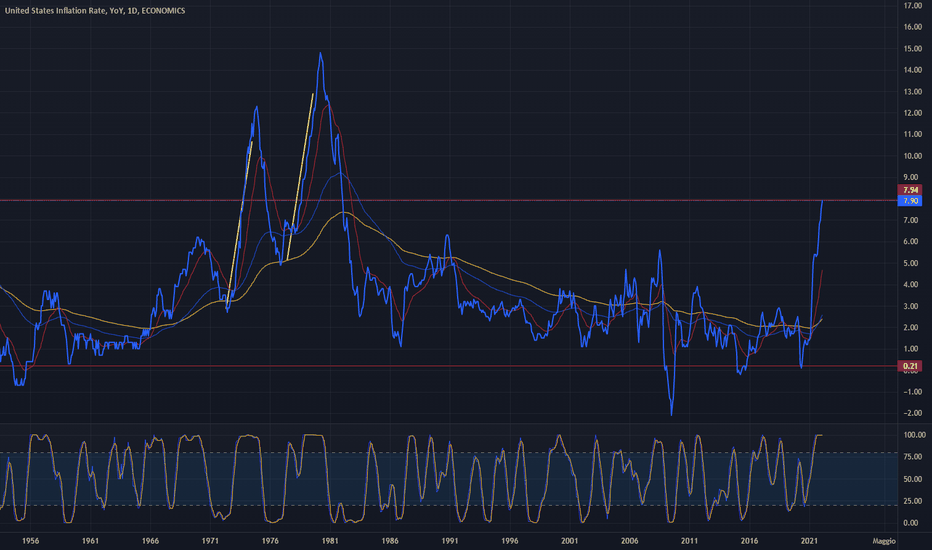932x550 pixels.
Task: Click the 2006 year label on time axis
Action: coord(629,540)
